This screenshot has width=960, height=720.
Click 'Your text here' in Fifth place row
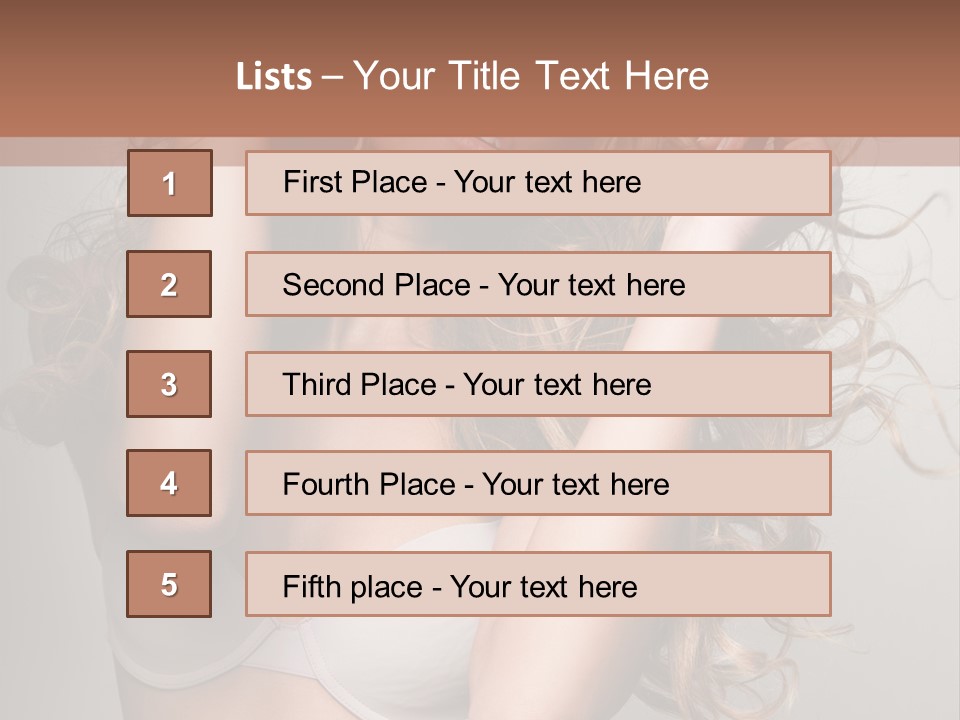544,587
